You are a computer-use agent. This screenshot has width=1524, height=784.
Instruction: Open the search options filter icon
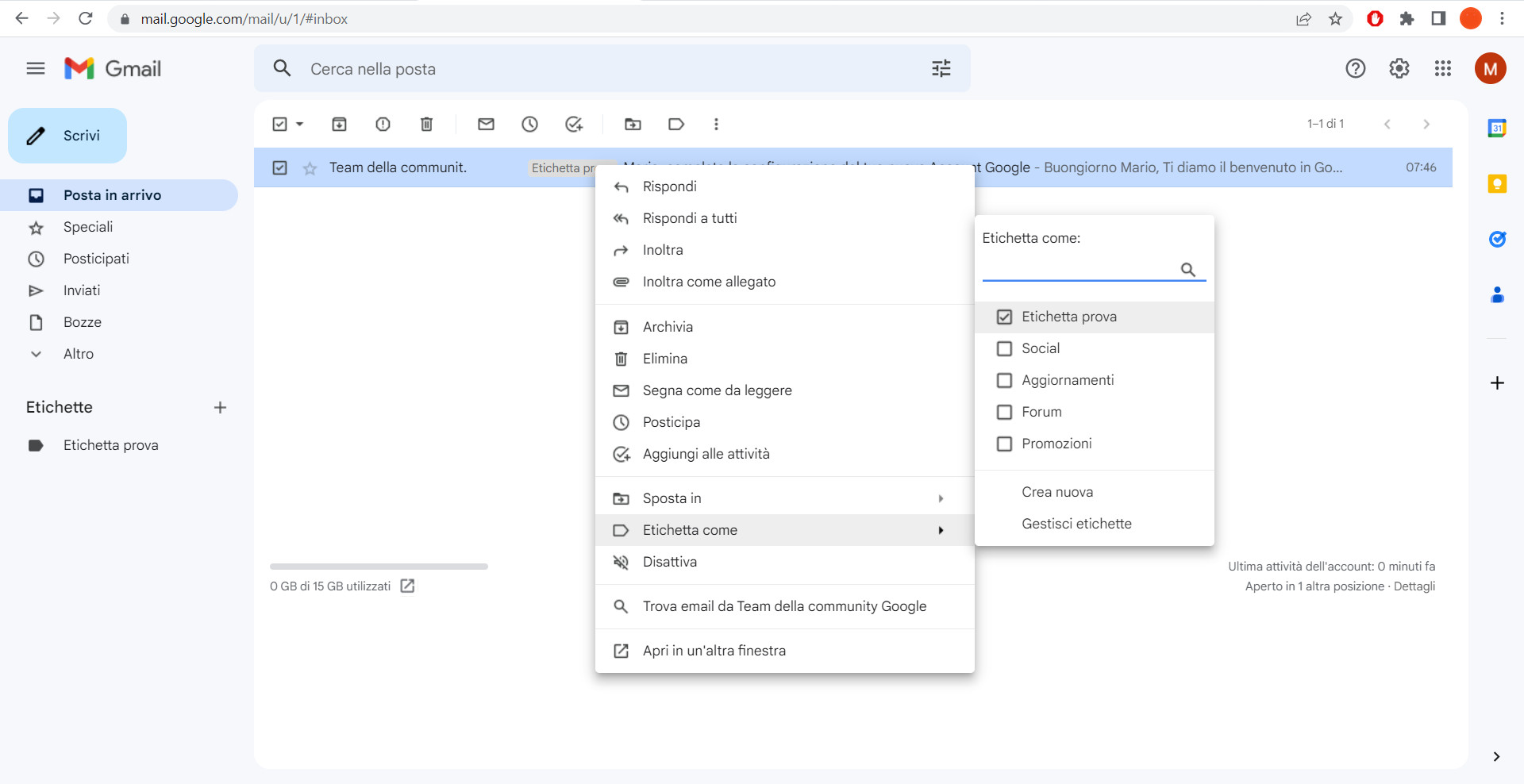click(x=941, y=69)
